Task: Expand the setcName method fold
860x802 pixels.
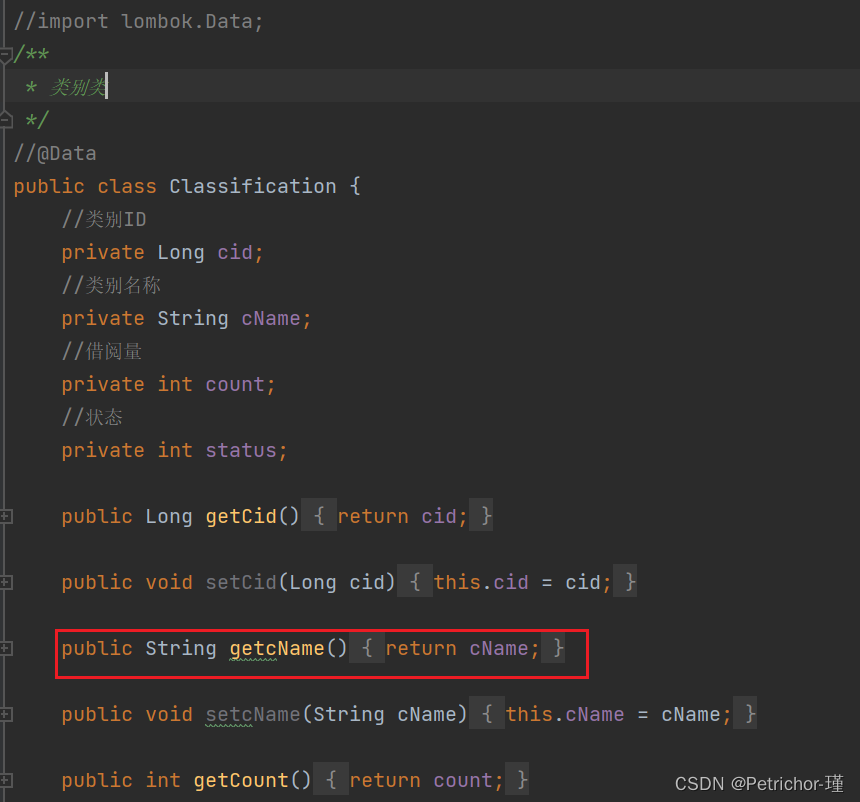Action: click(5, 714)
